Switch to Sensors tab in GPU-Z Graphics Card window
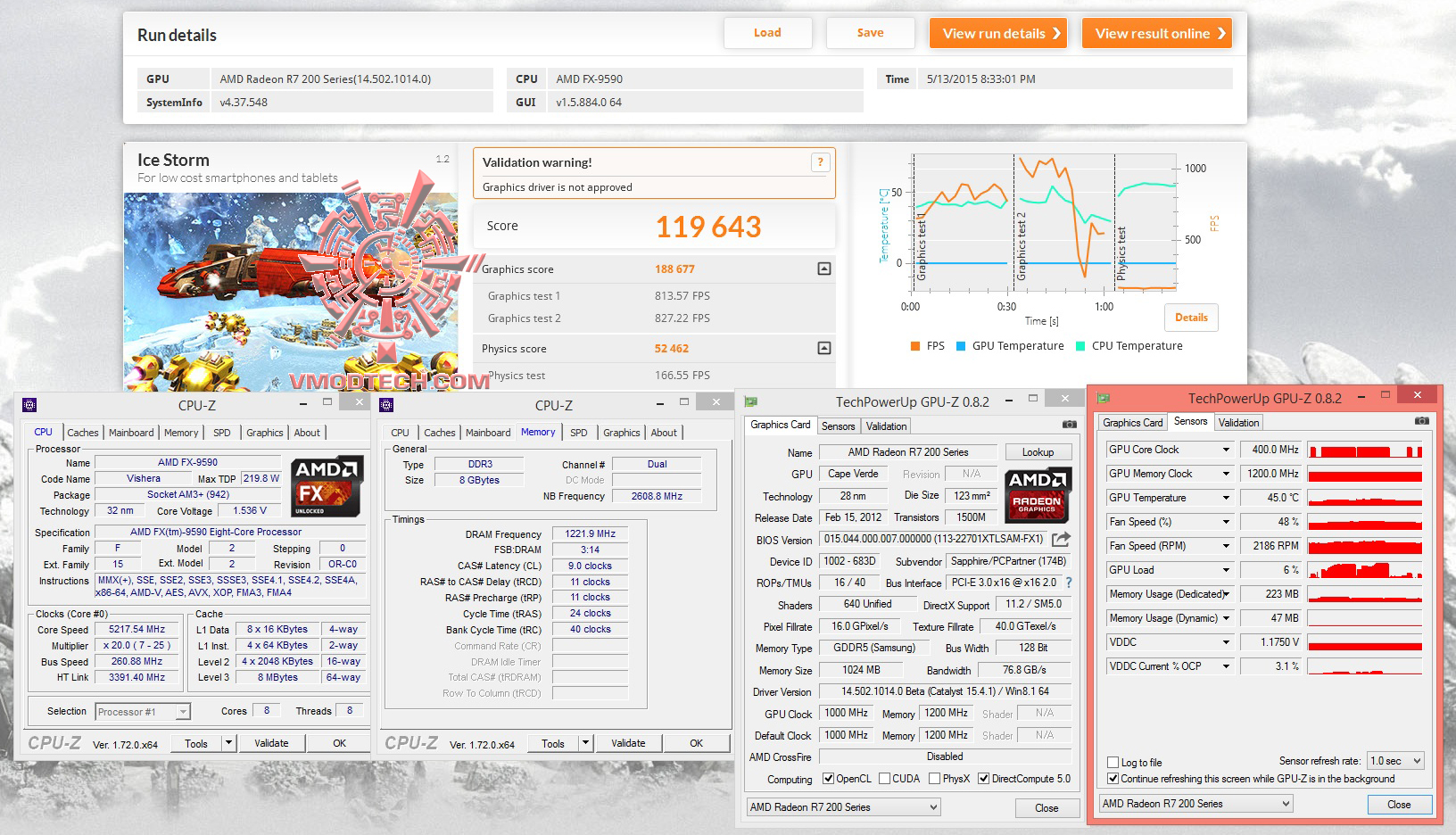Image resolution: width=1456 pixels, height=835 pixels. click(x=839, y=426)
